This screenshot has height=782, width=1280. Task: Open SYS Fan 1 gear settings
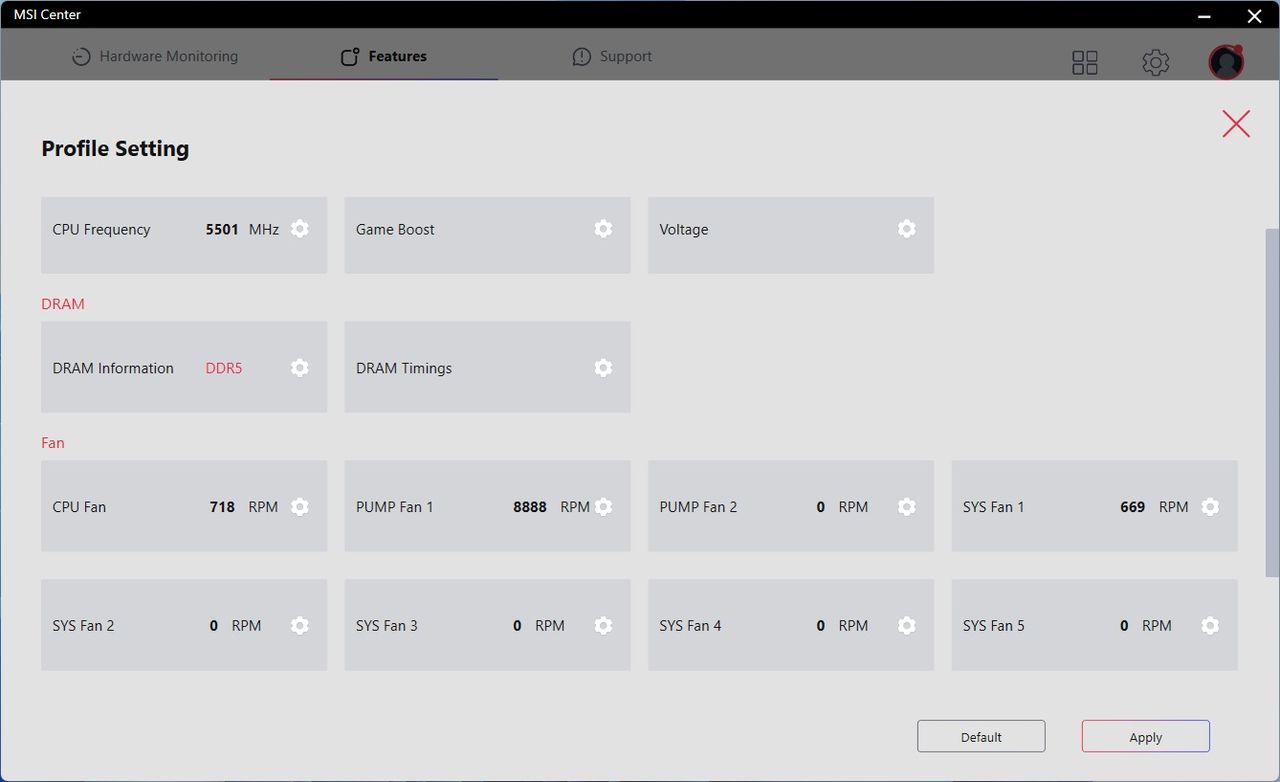click(x=1210, y=507)
